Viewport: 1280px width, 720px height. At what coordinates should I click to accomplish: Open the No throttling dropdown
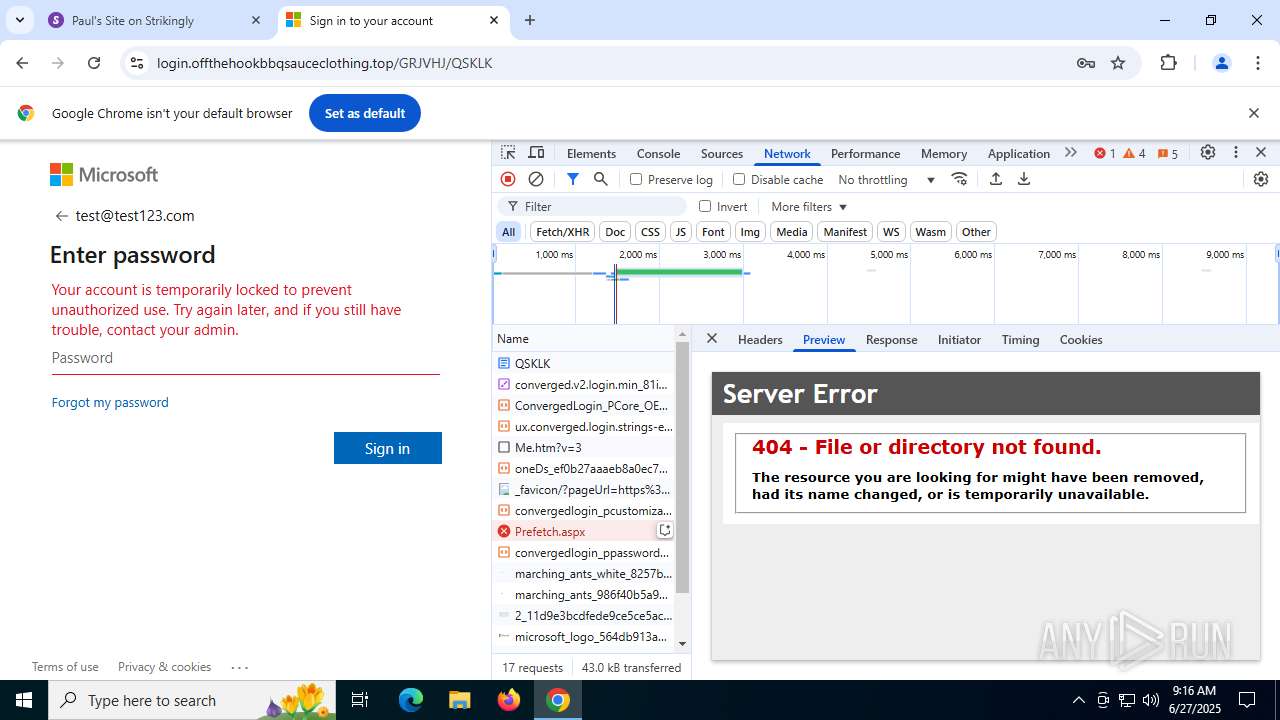(x=886, y=180)
